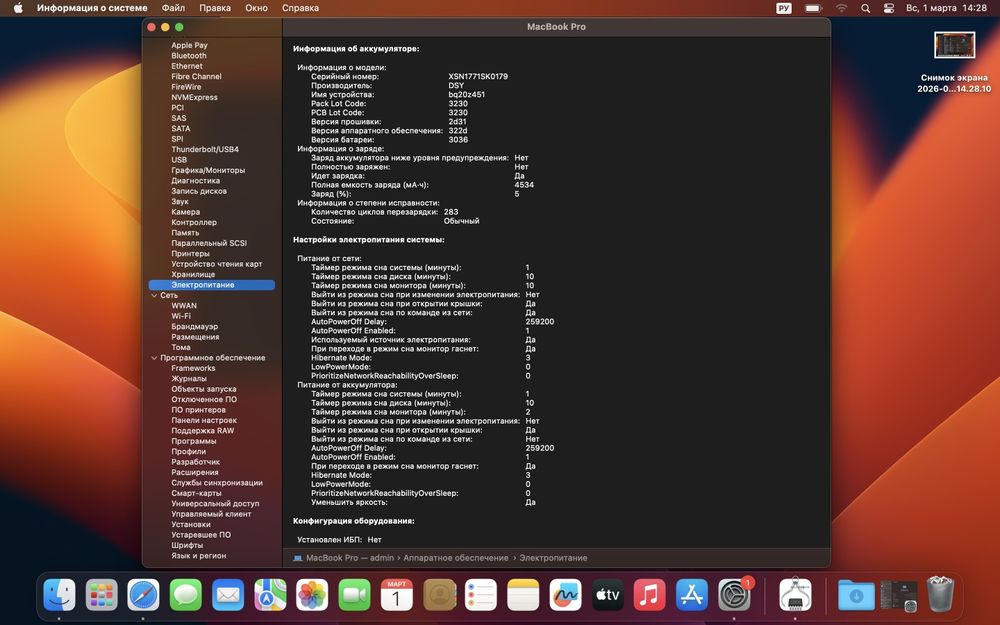This screenshot has width=1000, height=625.
Task: Click Аппаратное обеспечение in the path bar
Action: click(456, 557)
